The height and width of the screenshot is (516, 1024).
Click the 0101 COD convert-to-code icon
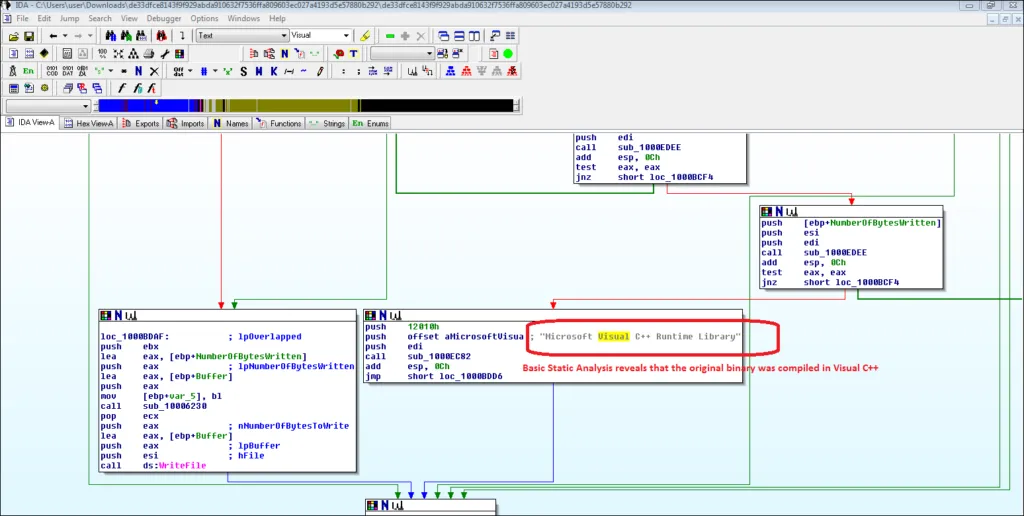(52, 71)
